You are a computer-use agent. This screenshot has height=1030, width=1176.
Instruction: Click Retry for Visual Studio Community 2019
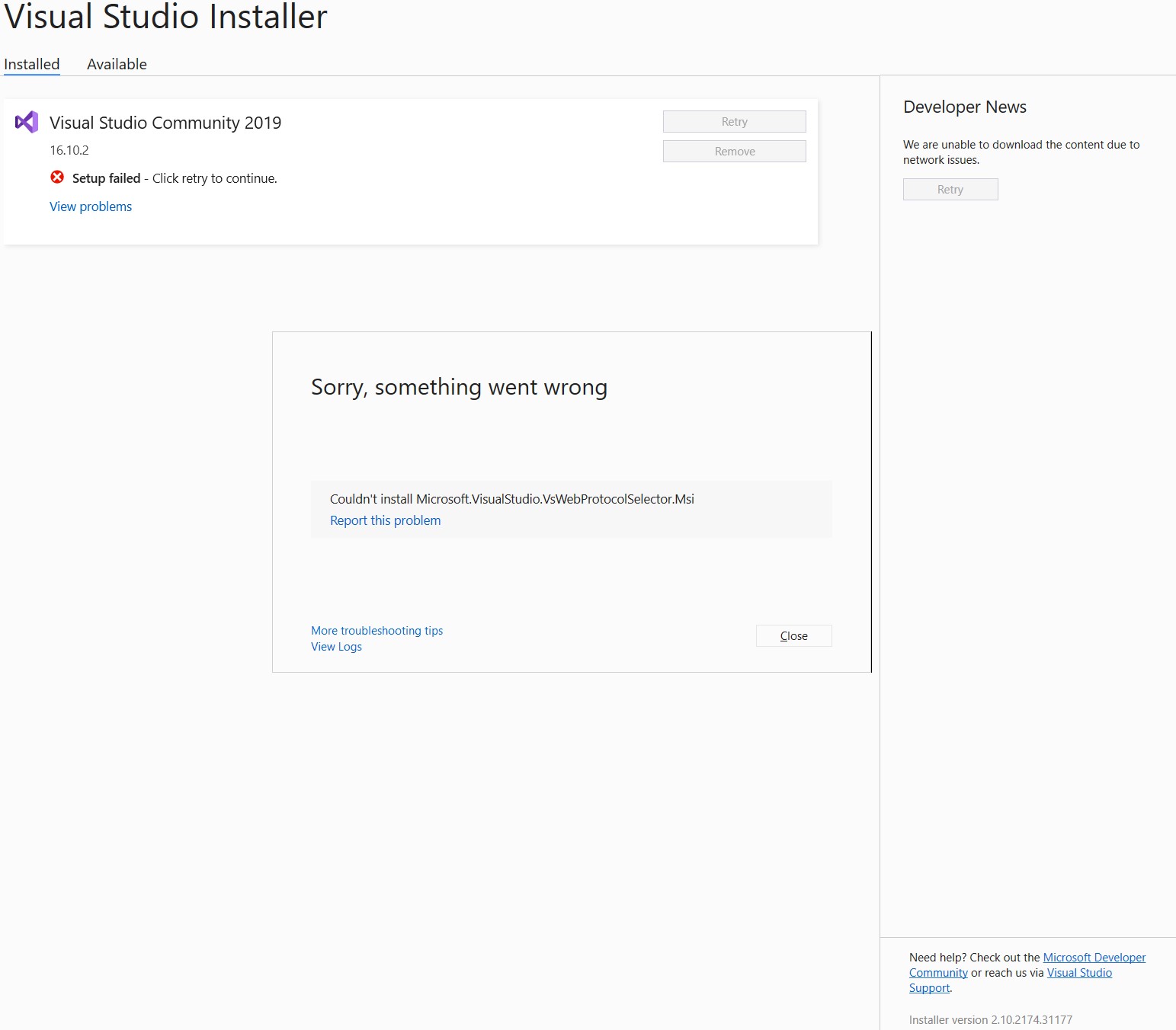point(734,122)
